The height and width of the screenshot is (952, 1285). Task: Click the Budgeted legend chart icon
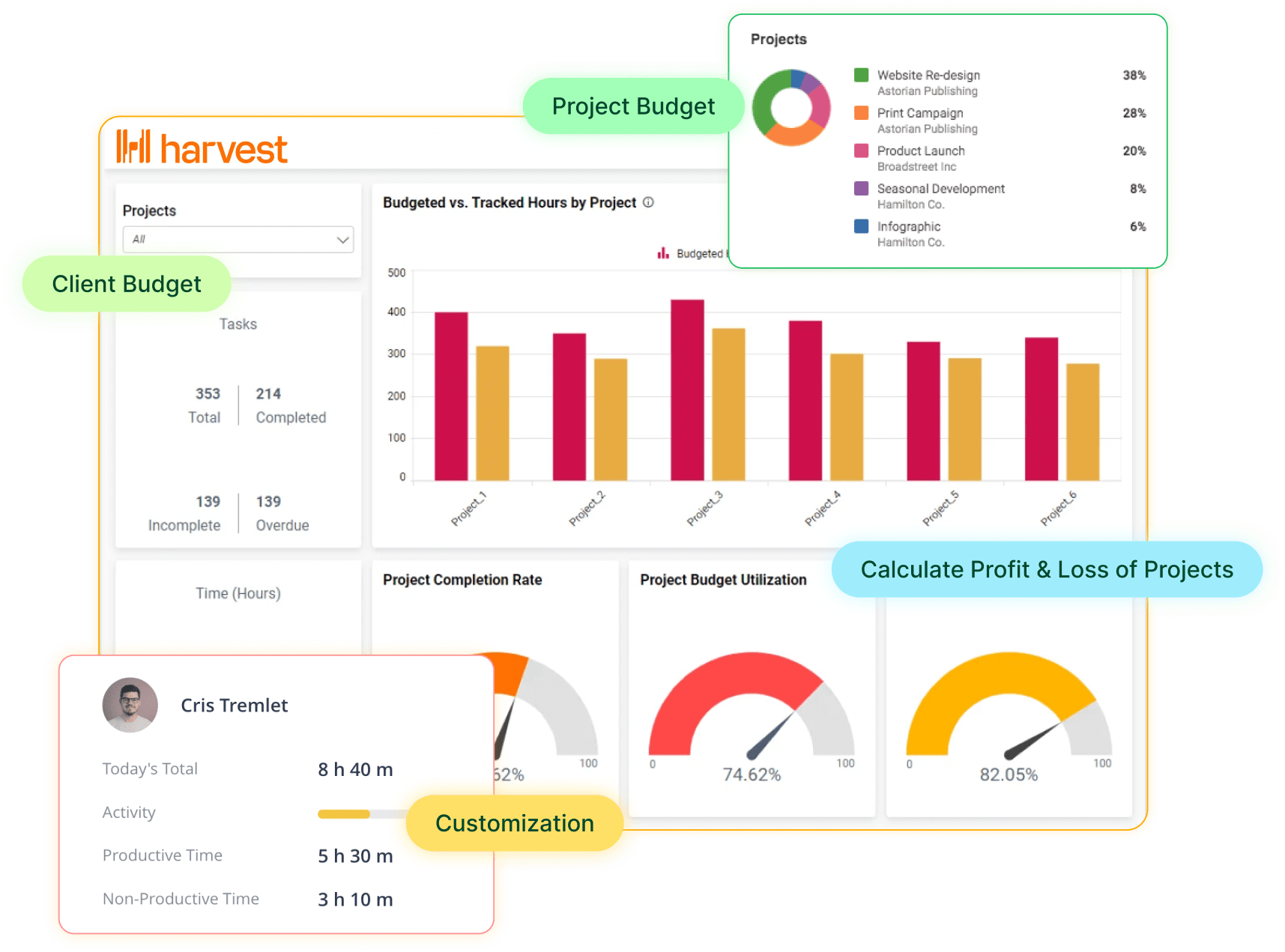663,253
